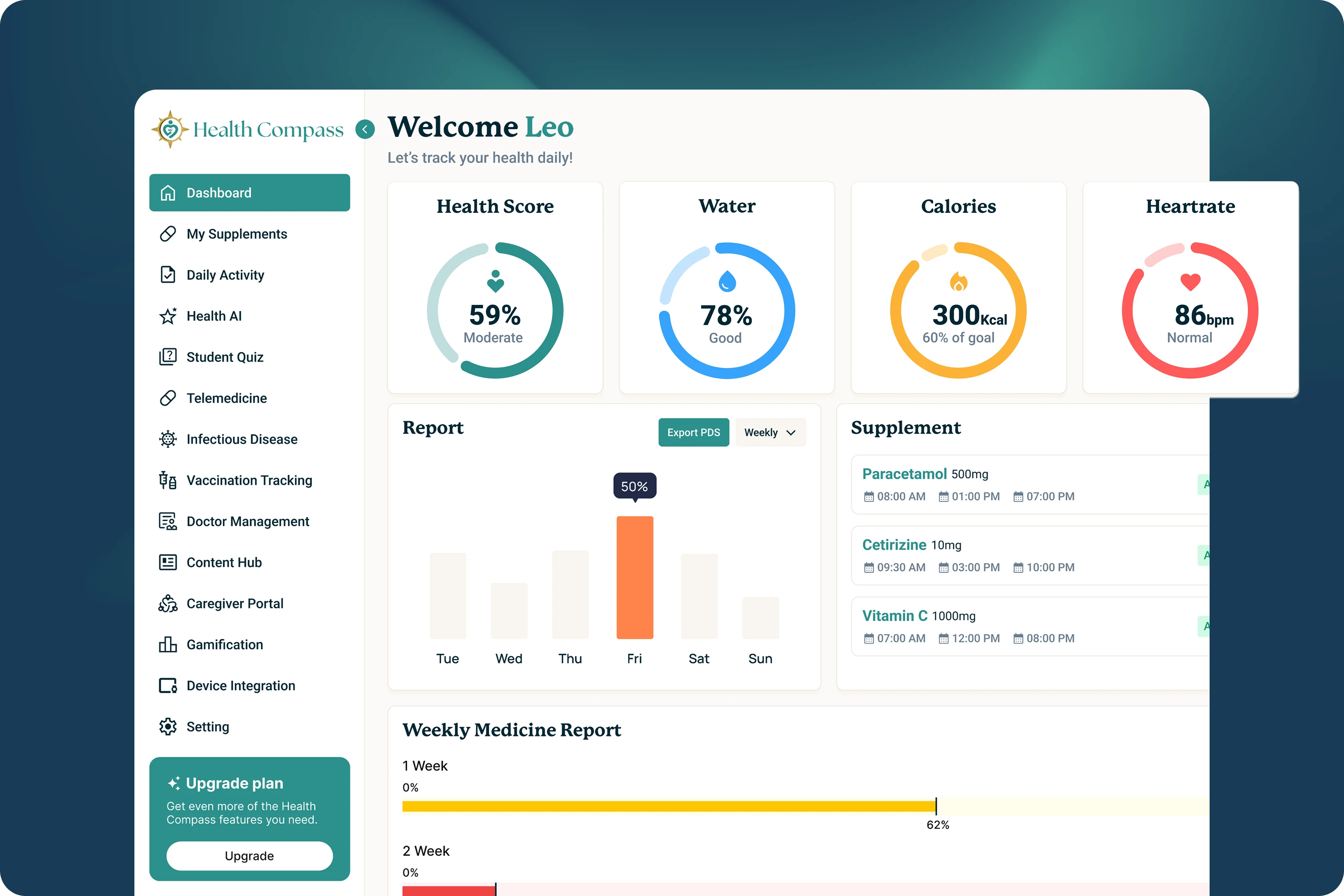
Task: Click the 1 Week yellow progress bar
Action: 669,806
